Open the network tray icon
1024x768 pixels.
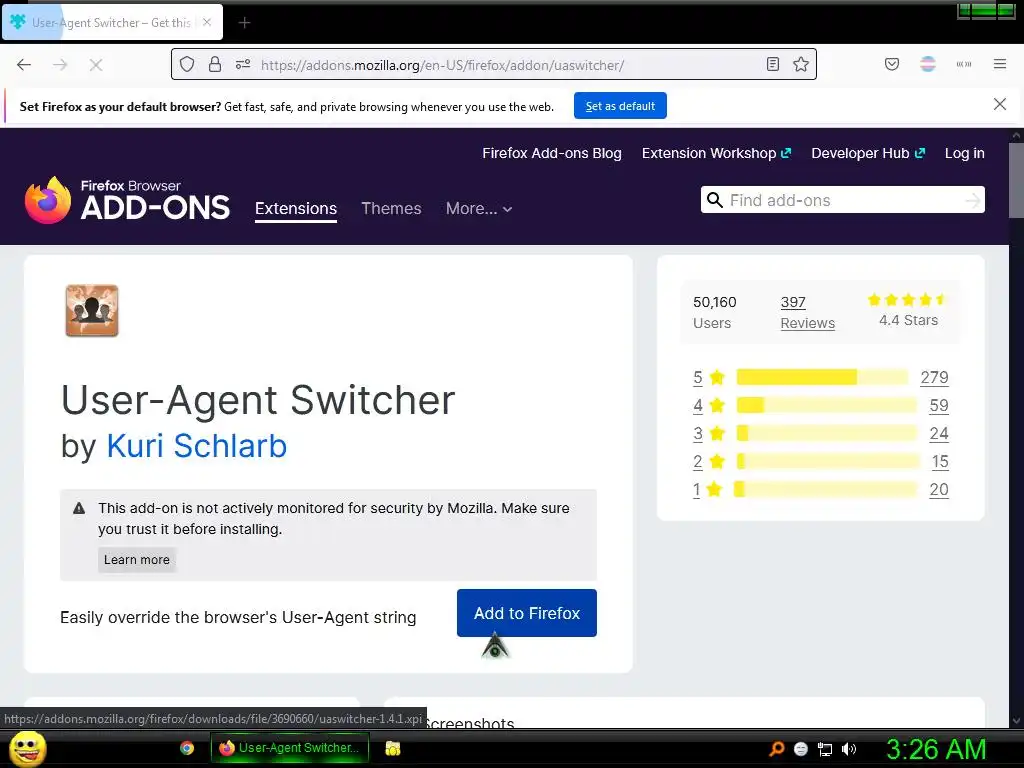click(x=825, y=749)
